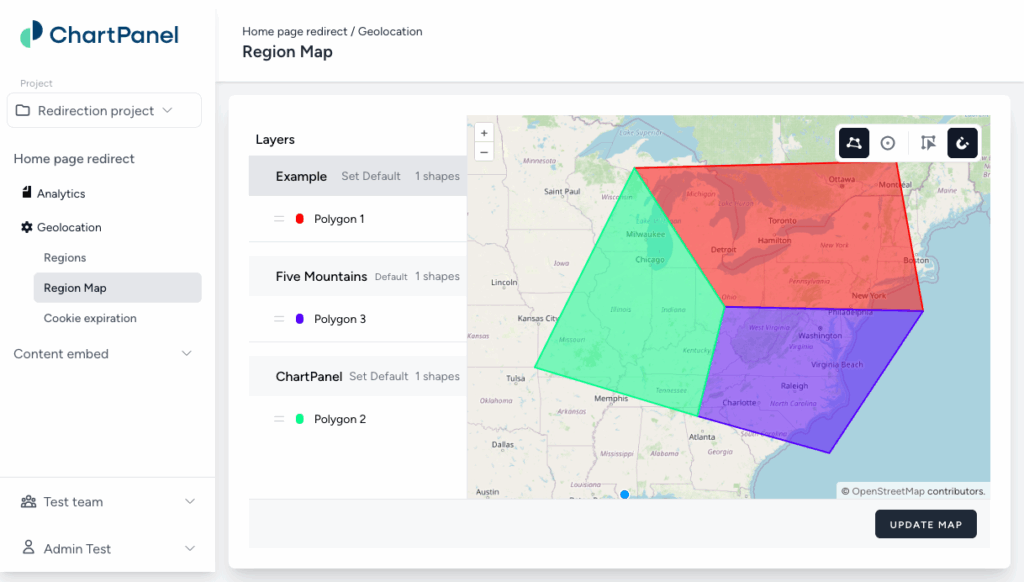Select the circle marker drawing tool

[888, 143]
